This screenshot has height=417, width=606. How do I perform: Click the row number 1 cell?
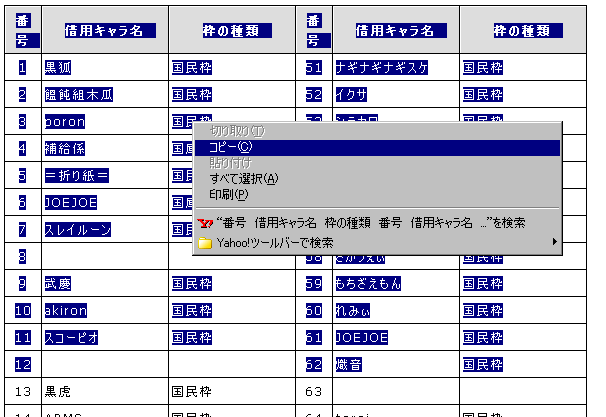tap(23, 68)
